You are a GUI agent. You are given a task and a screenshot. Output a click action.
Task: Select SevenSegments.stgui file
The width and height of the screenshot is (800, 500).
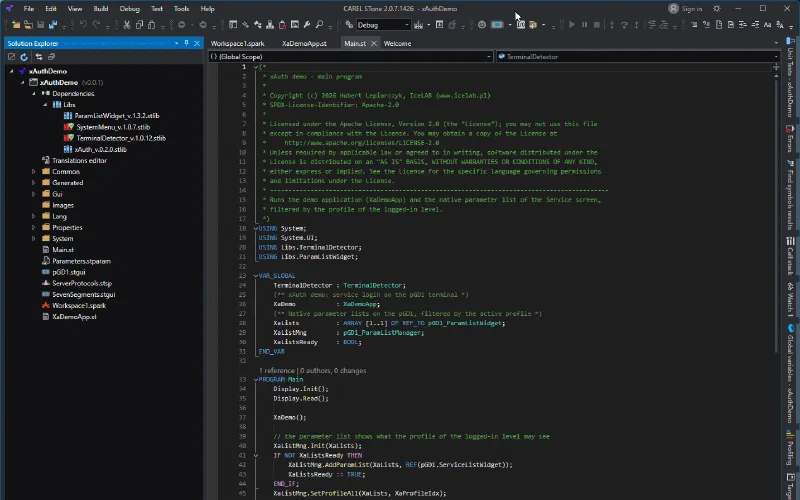pos(84,294)
